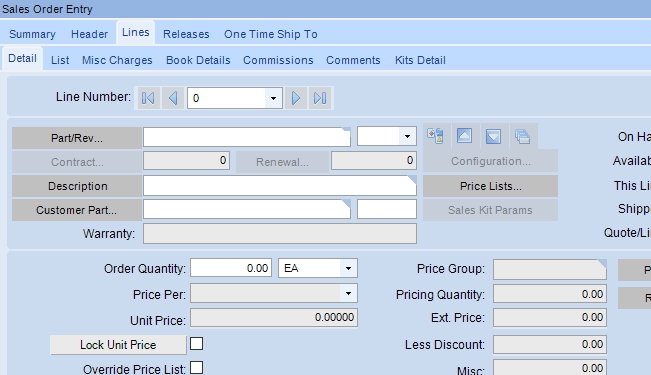Click into the Description text field
The width and height of the screenshot is (651, 375).
[x=280, y=186]
